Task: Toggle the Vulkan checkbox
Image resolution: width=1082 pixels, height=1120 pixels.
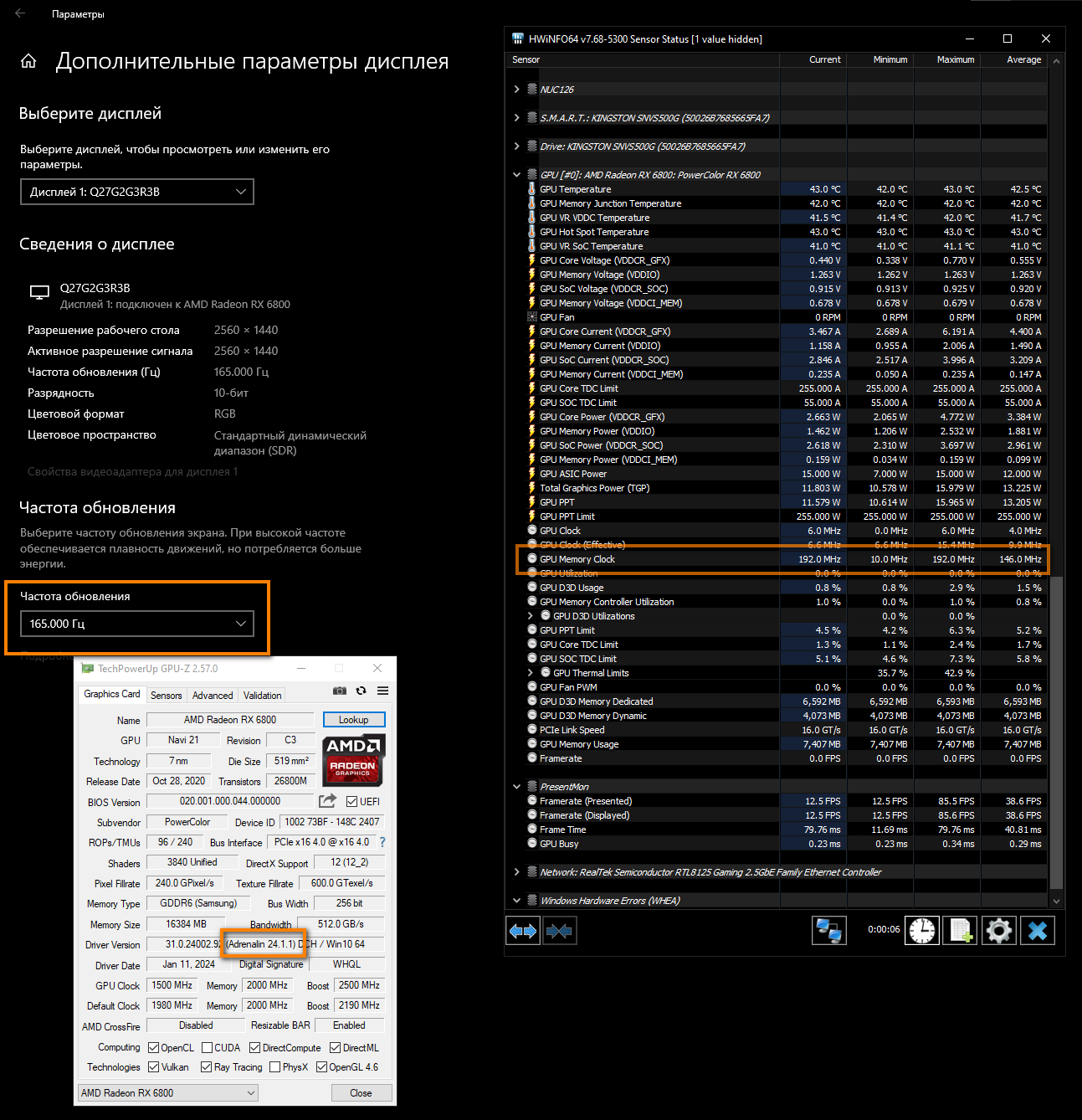Action: click(x=153, y=1067)
